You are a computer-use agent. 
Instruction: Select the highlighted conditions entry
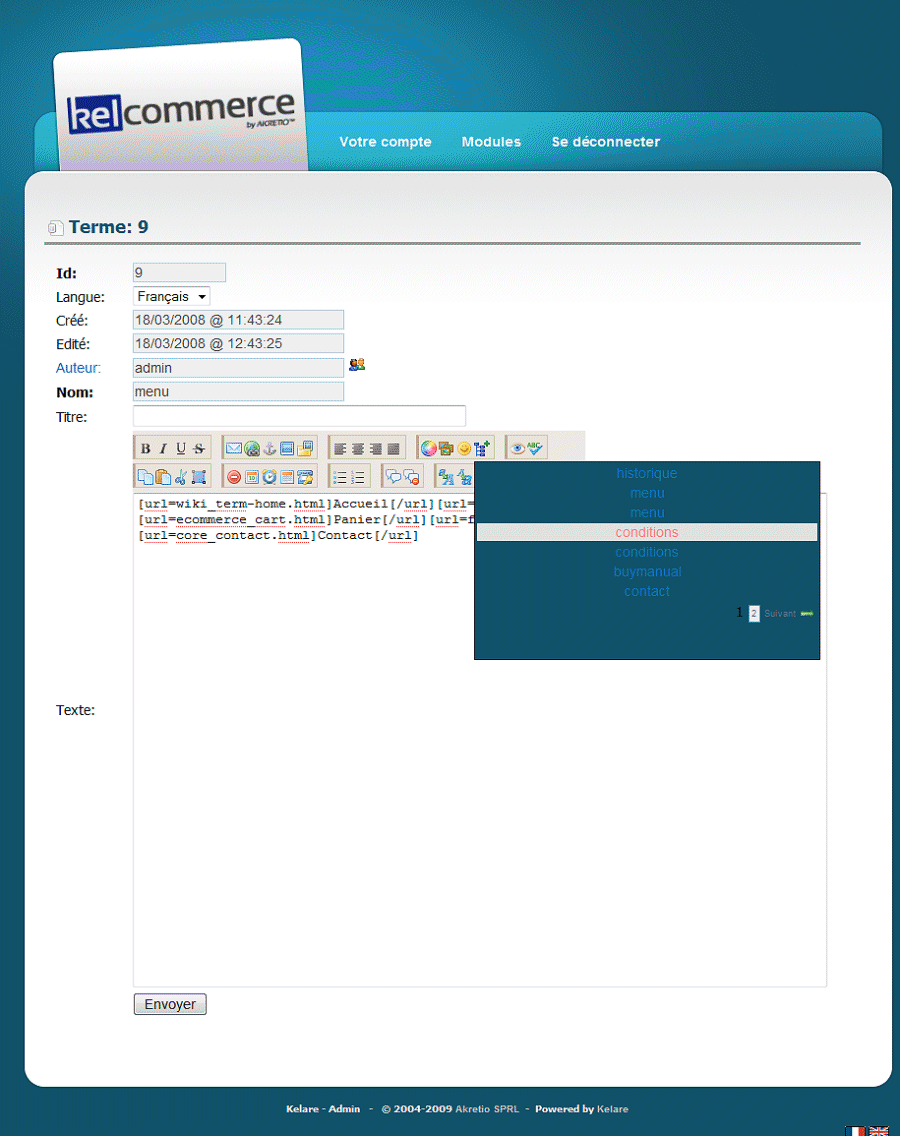click(647, 533)
